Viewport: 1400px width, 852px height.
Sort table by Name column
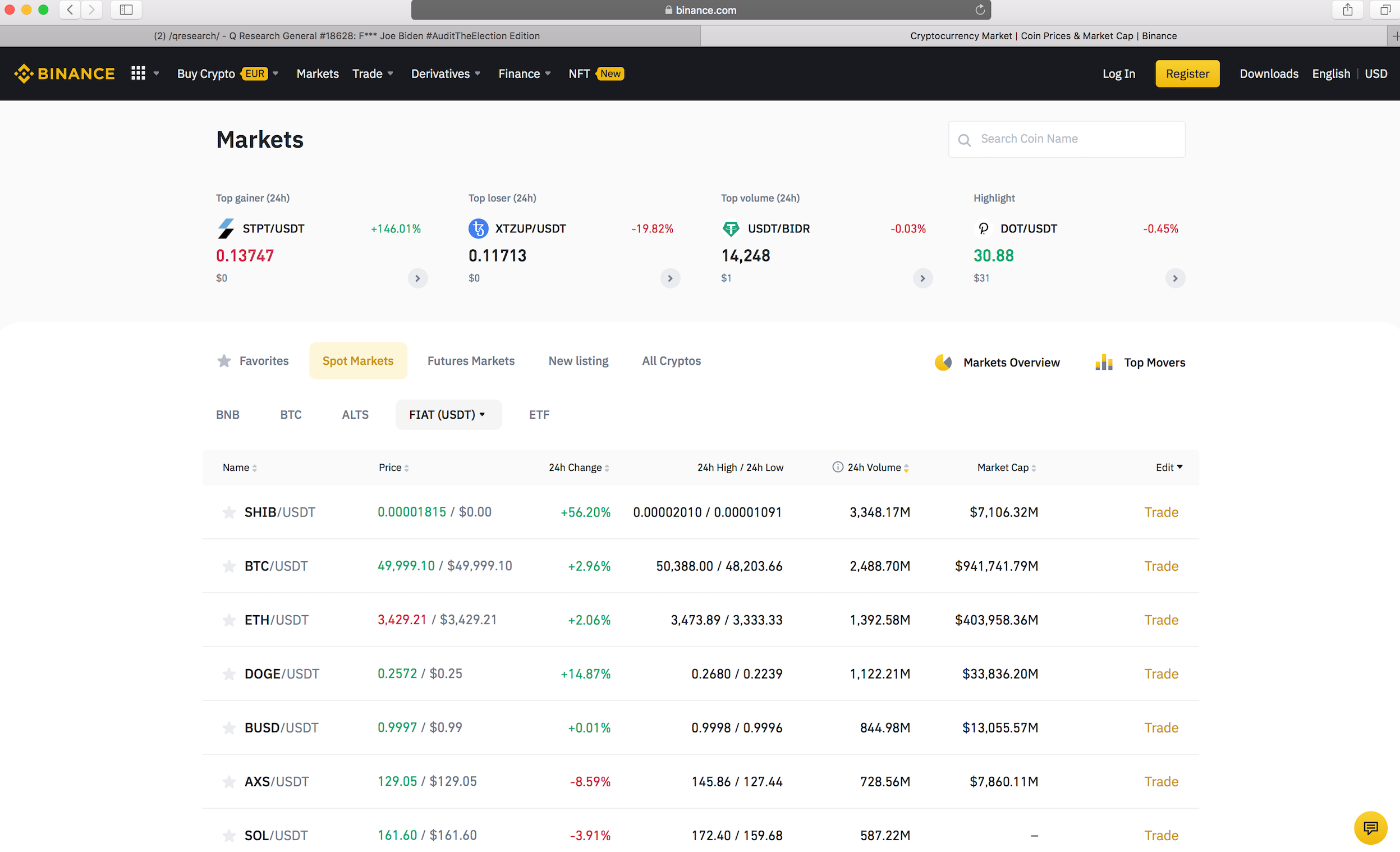(240, 468)
